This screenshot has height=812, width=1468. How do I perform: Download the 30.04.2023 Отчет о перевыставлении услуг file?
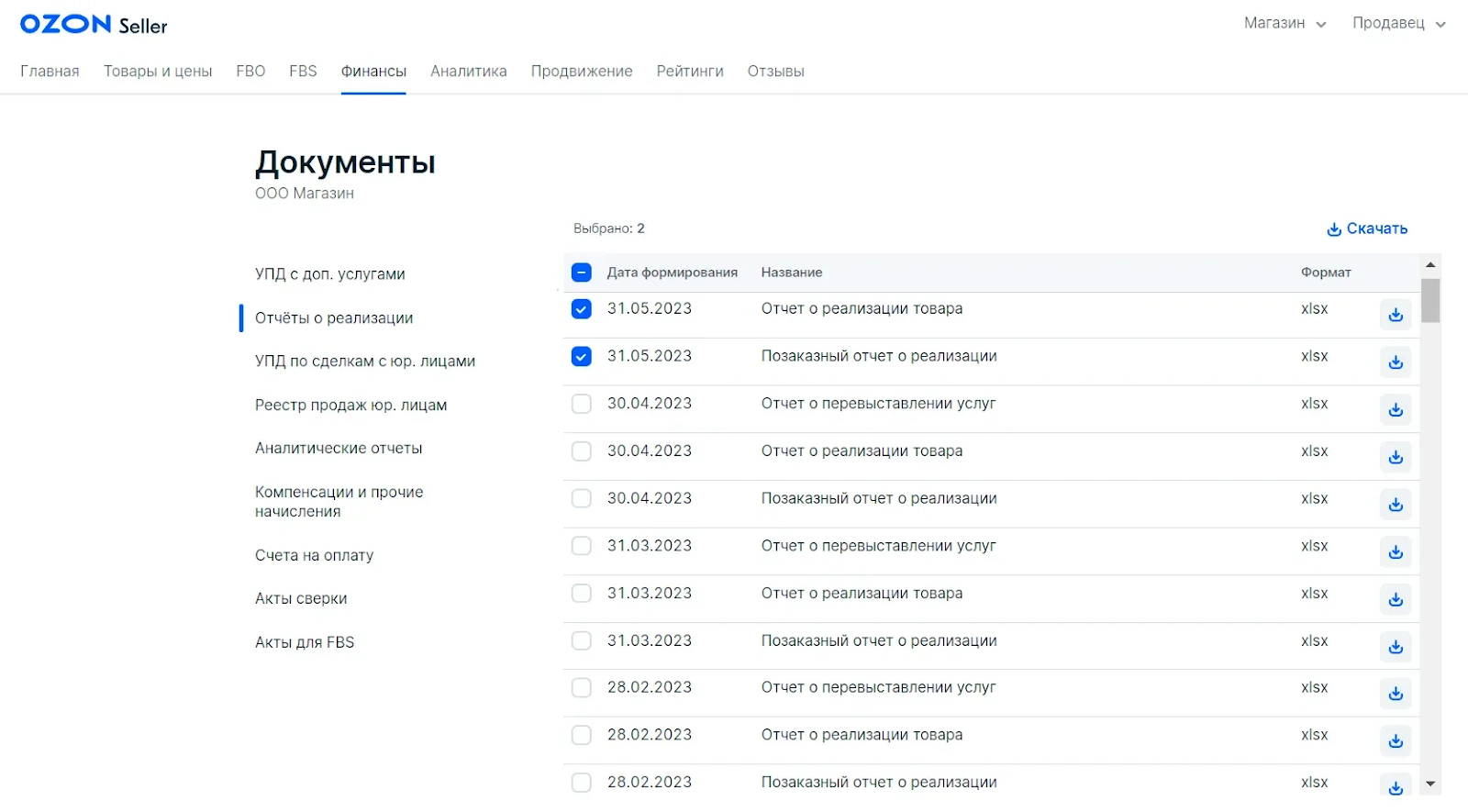click(1396, 409)
